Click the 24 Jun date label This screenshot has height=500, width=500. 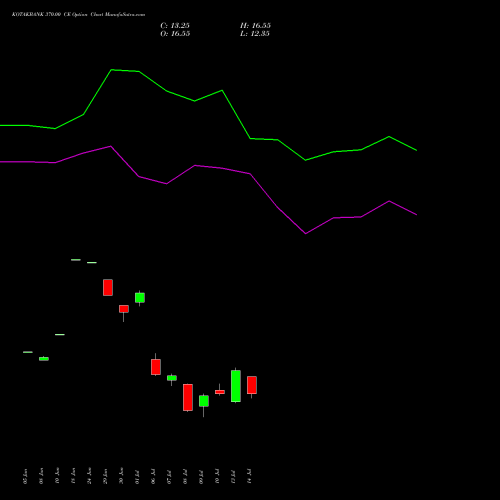(90, 476)
